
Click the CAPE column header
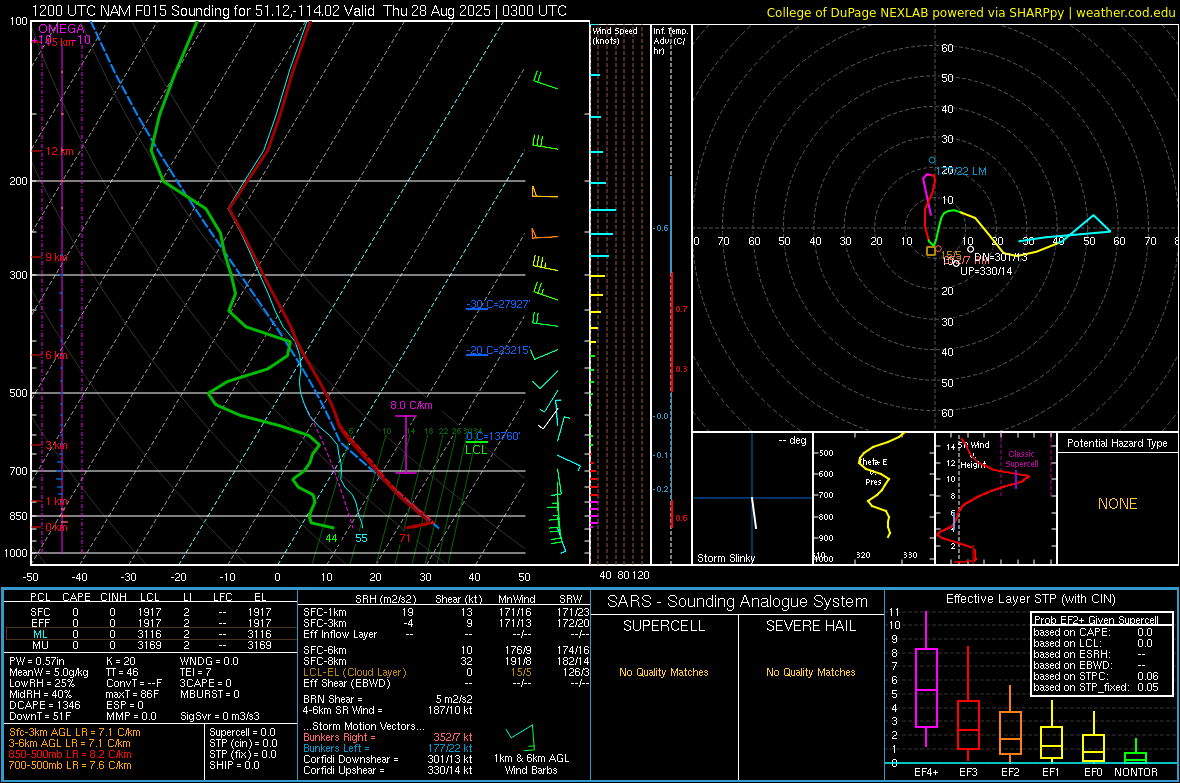76,597
